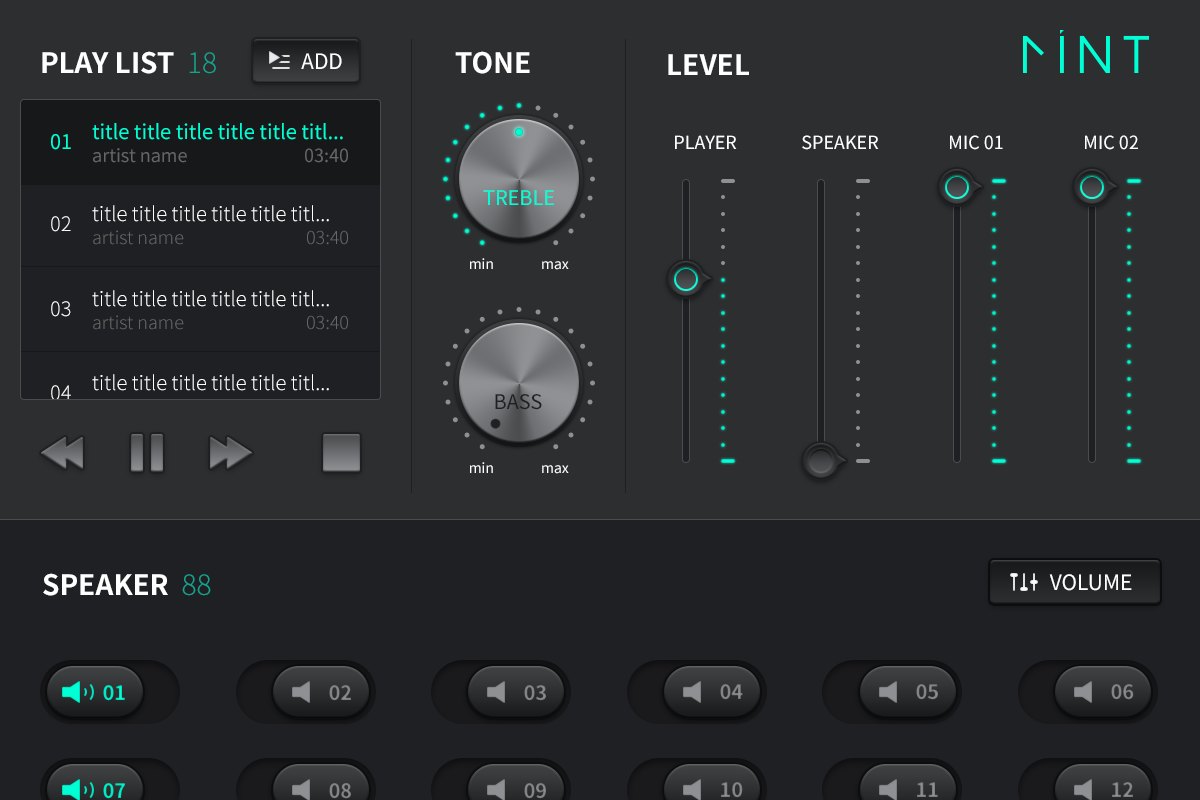Click the SPEAKER level slider handle

(822, 461)
